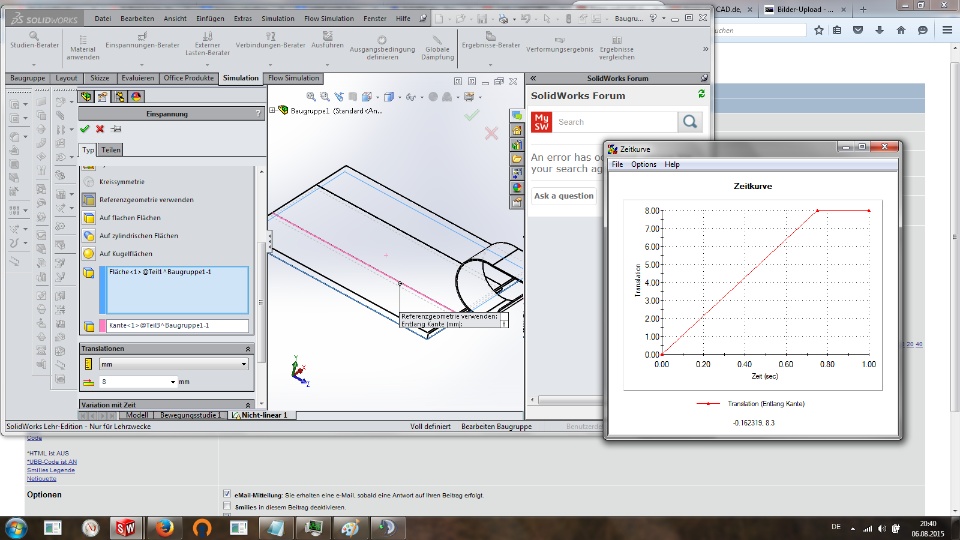Open Verbindungen-Berater tool
The width and height of the screenshot is (960, 540).
point(270,40)
